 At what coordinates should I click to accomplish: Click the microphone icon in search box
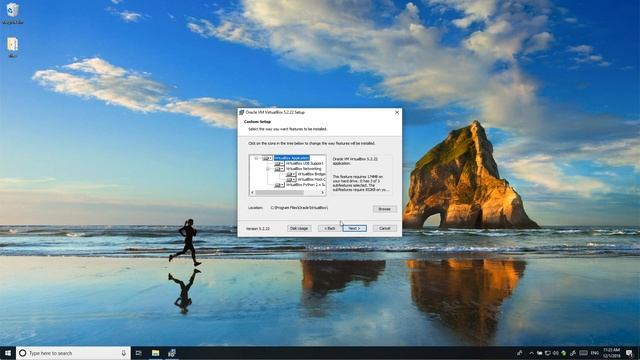click(124, 353)
